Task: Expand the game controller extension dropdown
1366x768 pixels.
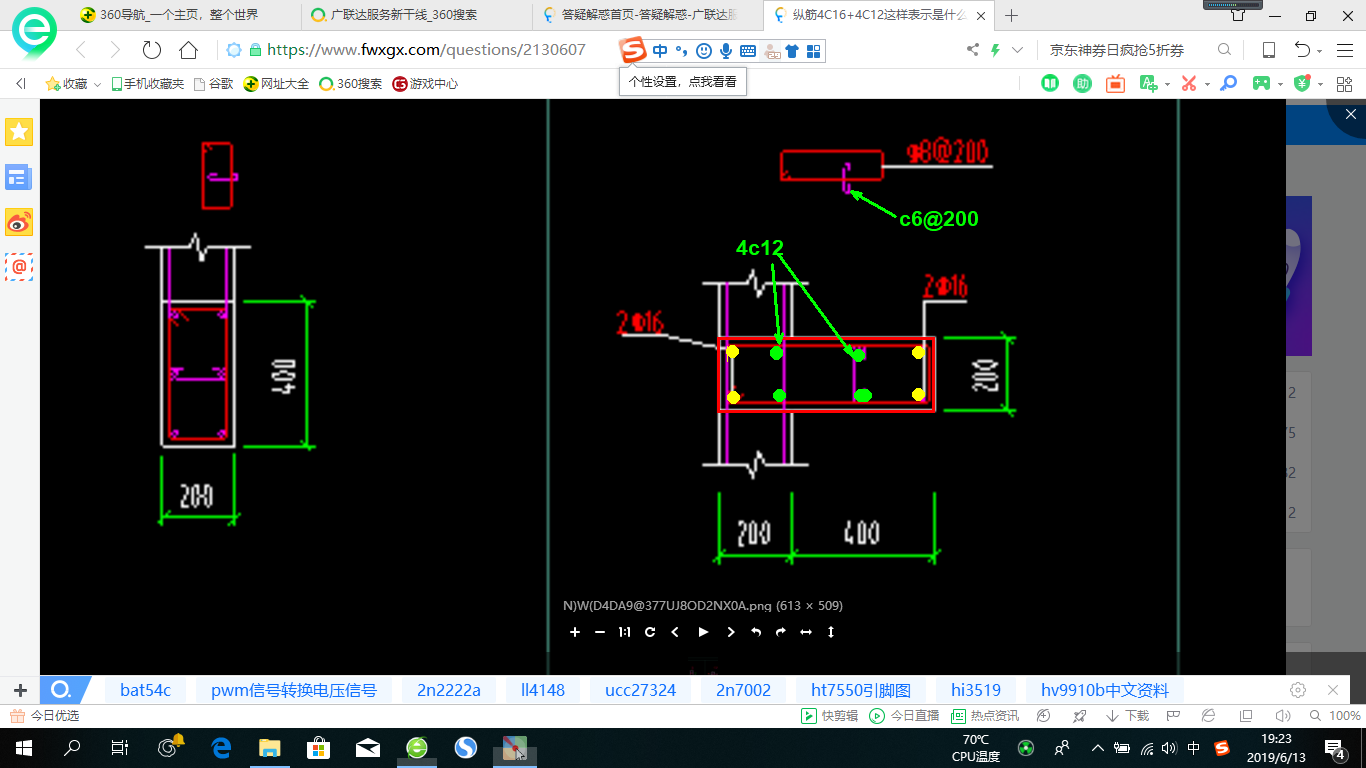Action: tap(1281, 85)
